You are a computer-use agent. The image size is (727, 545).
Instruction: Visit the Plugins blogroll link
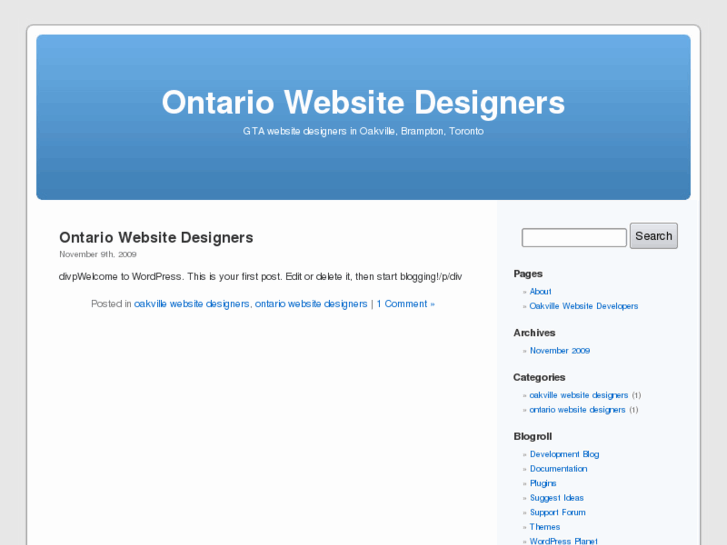tap(543, 483)
